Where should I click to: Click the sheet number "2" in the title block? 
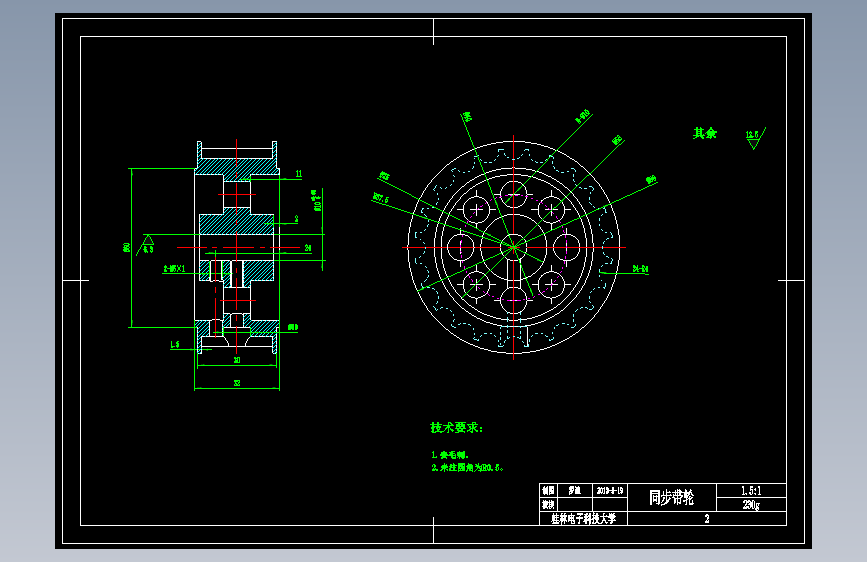pyautogui.click(x=707, y=519)
